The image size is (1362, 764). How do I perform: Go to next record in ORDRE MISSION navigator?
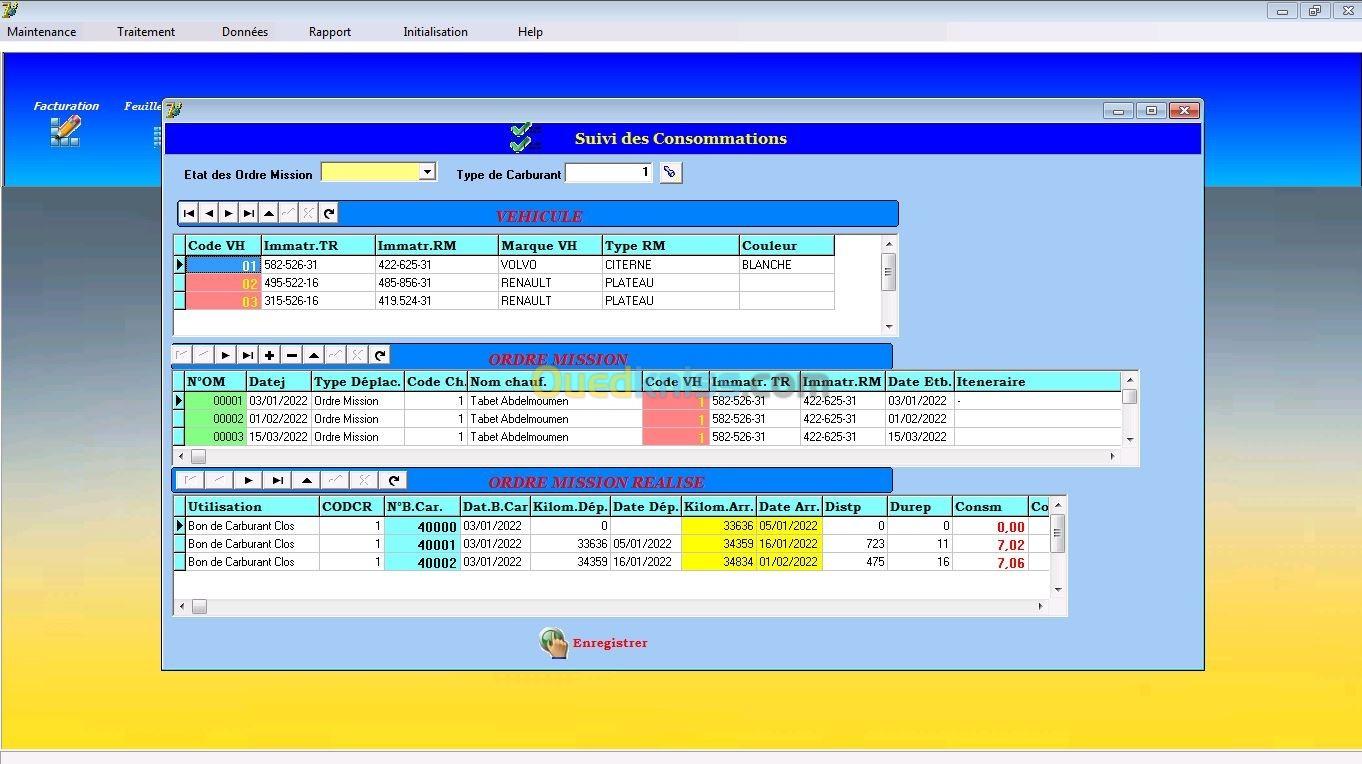225,355
